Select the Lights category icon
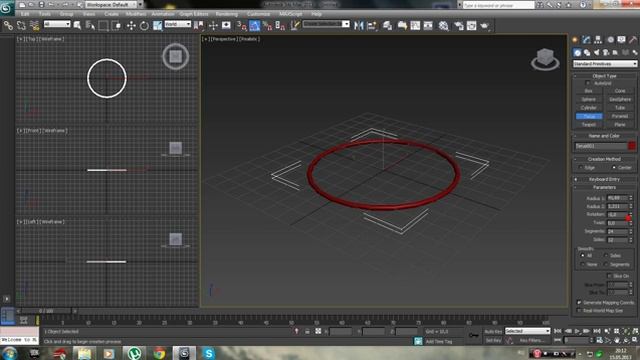The image size is (640, 360). tap(596, 53)
